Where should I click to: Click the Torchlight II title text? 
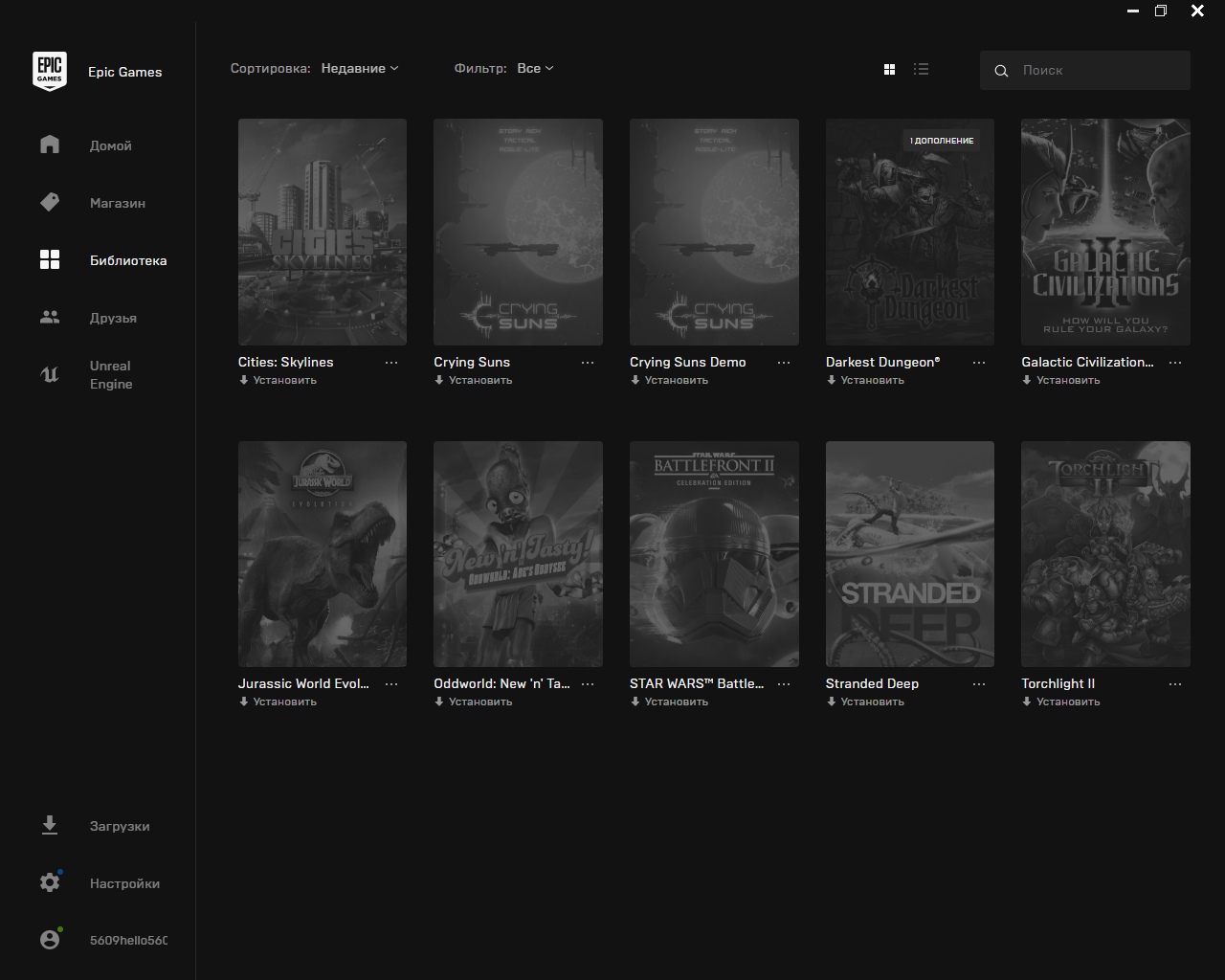1058,683
